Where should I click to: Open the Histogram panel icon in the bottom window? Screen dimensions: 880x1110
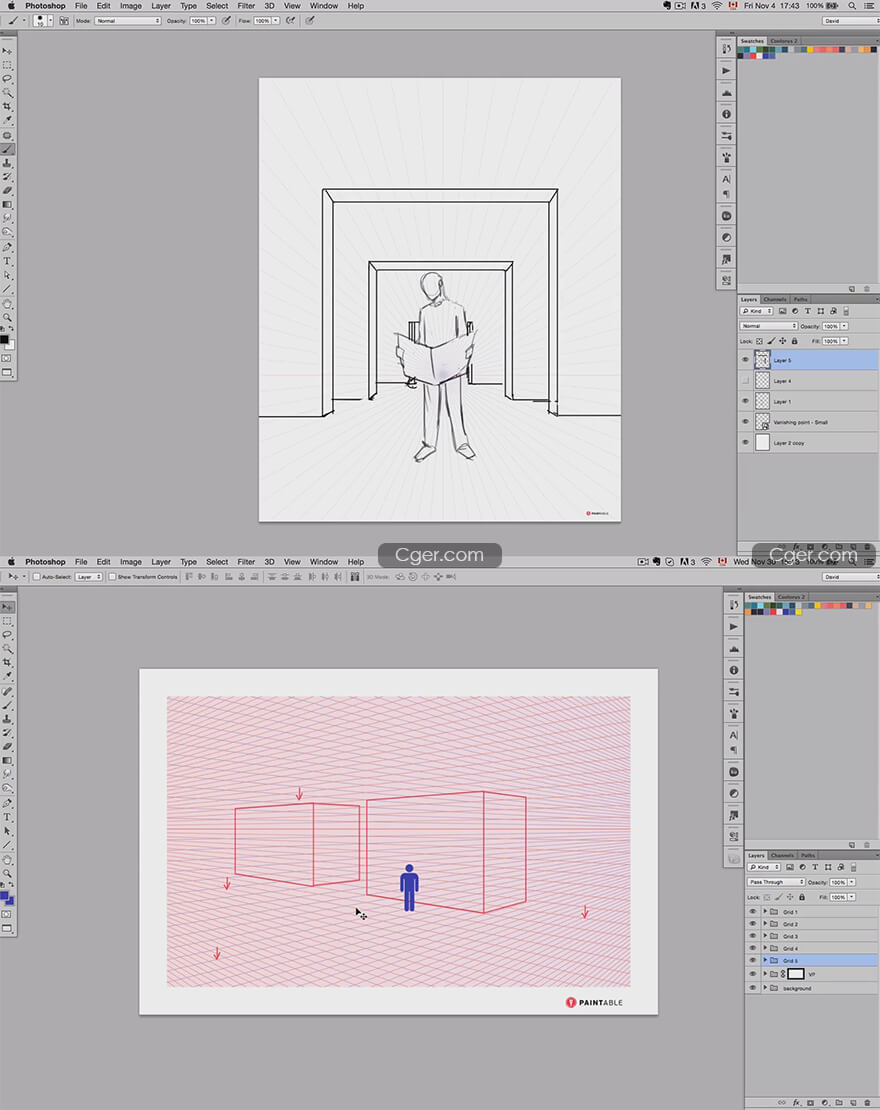click(x=734, y=648)
